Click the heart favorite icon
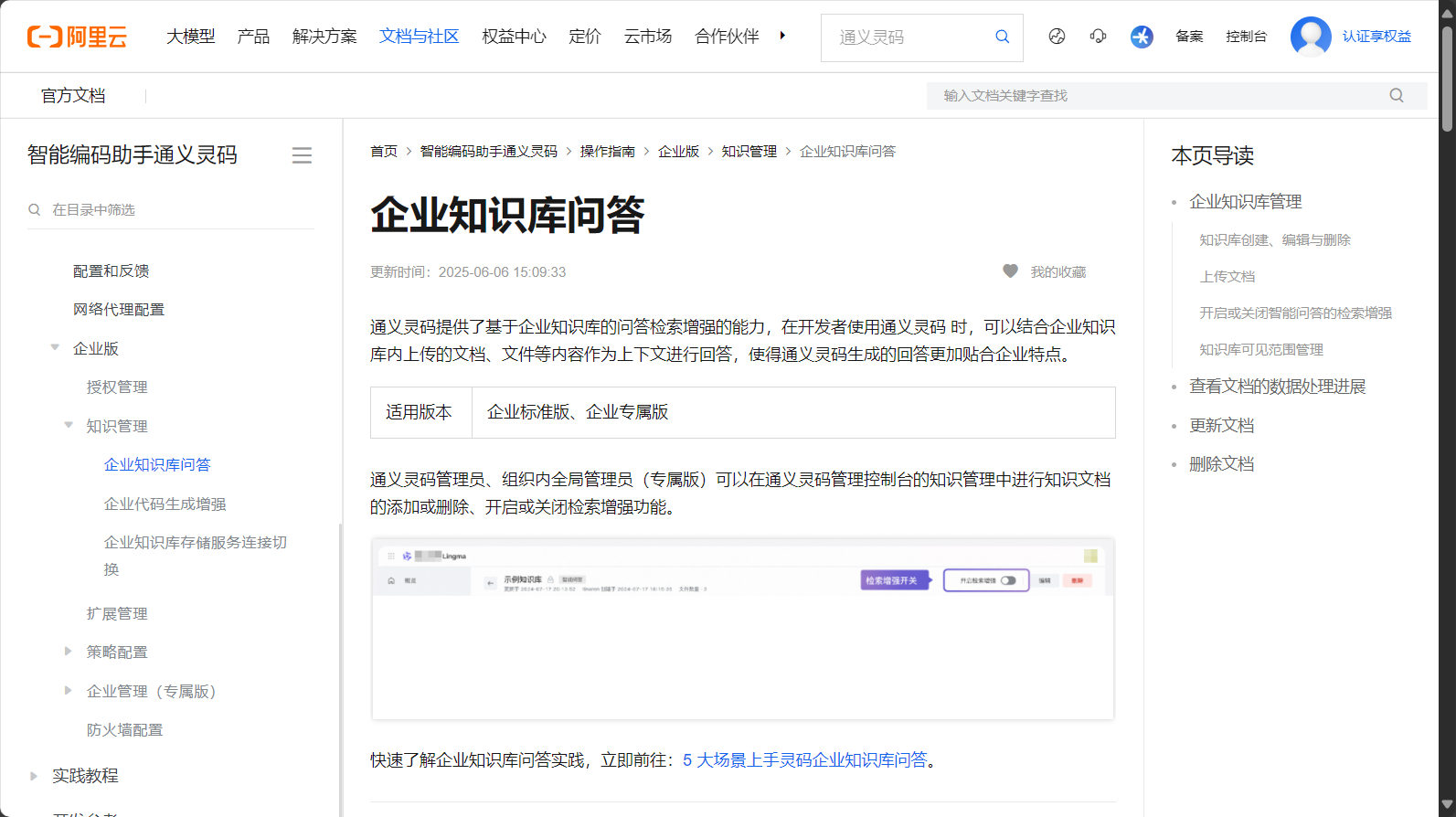Screen dimensions: 1456x817 pyautogui.click(x=1010, y=271)
